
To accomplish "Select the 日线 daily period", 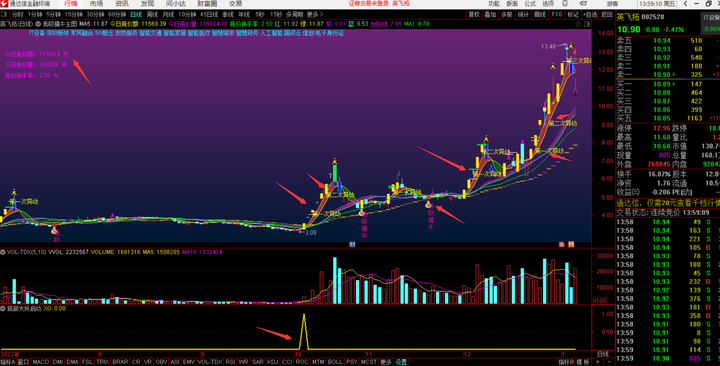I will (136, 15).
